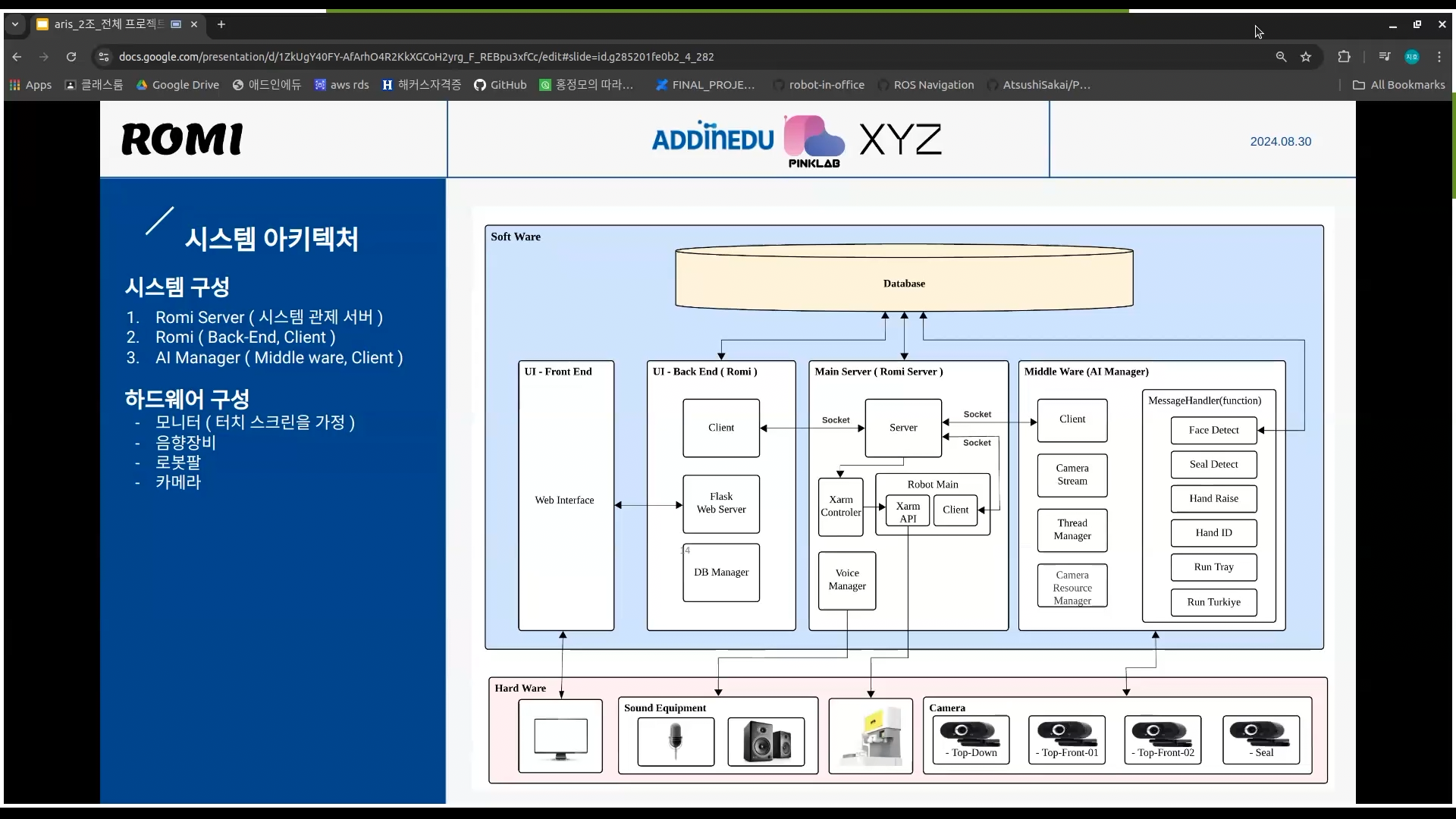Click the browser back arrow
This screenshot has height=819, width=1456.
click(17, 57)
